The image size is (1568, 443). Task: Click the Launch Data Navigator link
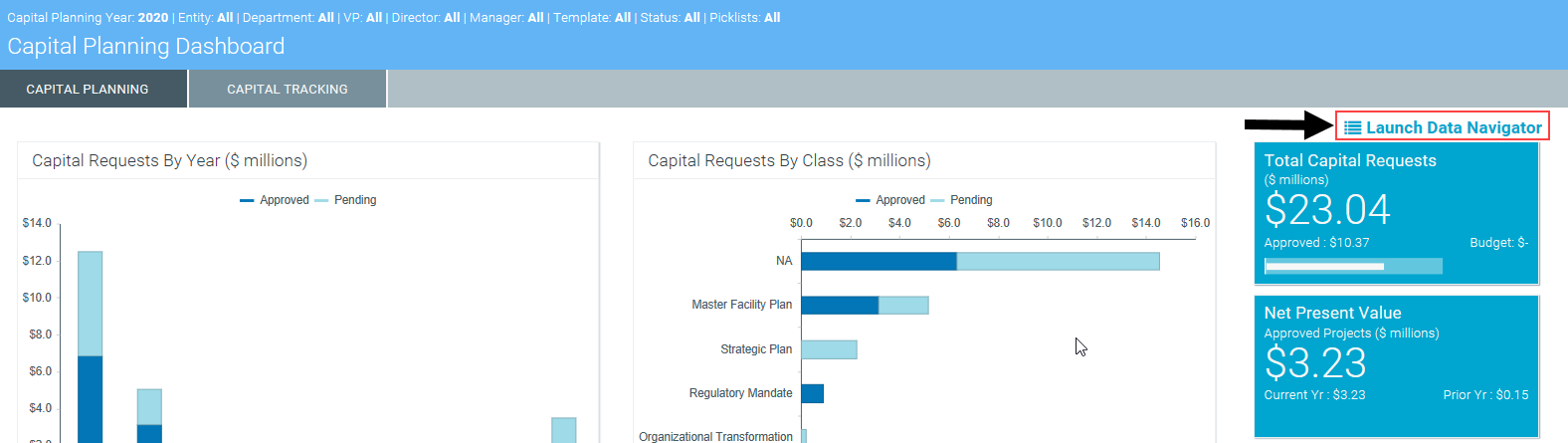[x=1443, y=127]
